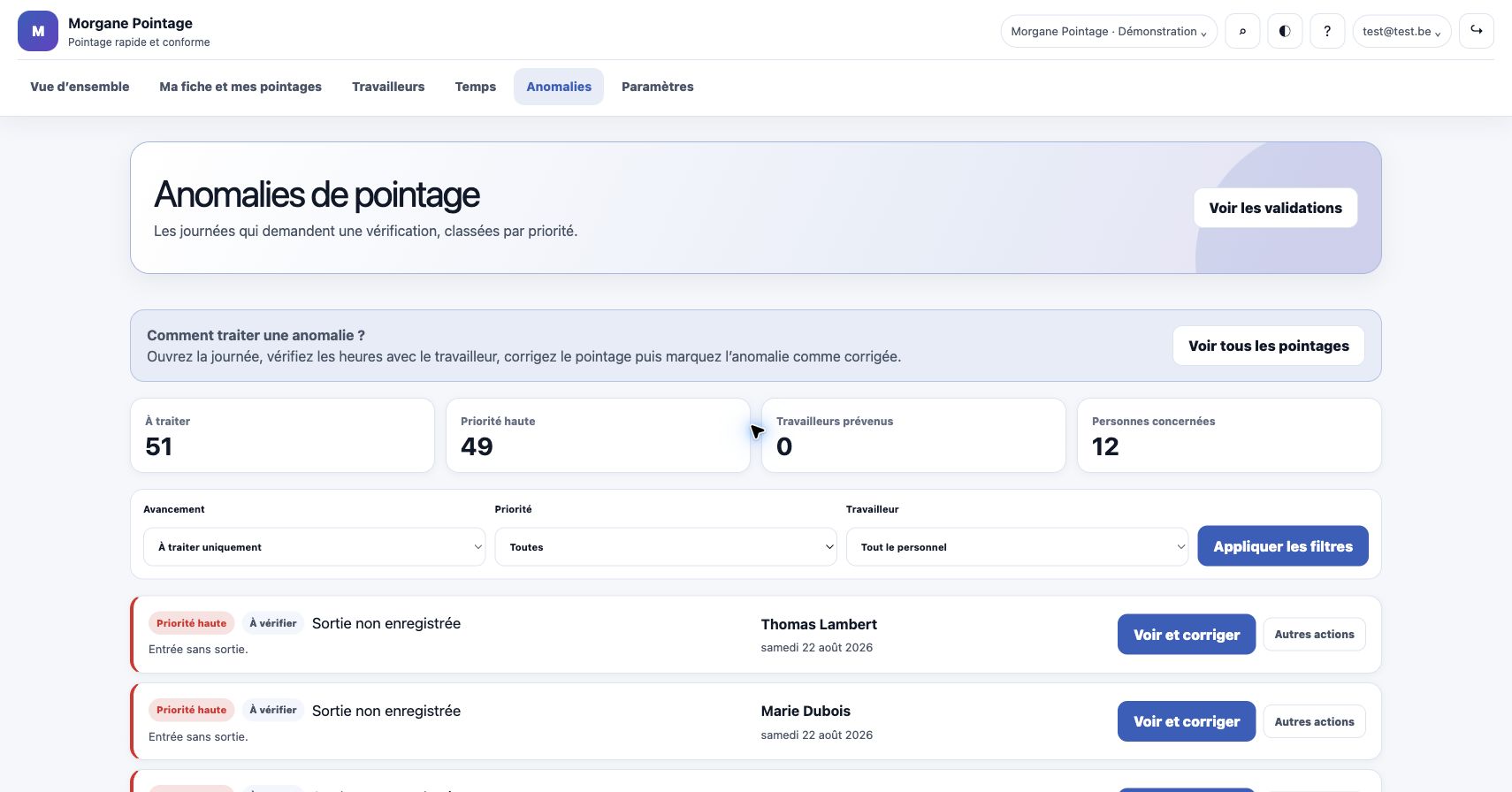The image size is (1512, 792).
Task: Switch to the Travailleurs tab
Action: (x=388, y=87)
